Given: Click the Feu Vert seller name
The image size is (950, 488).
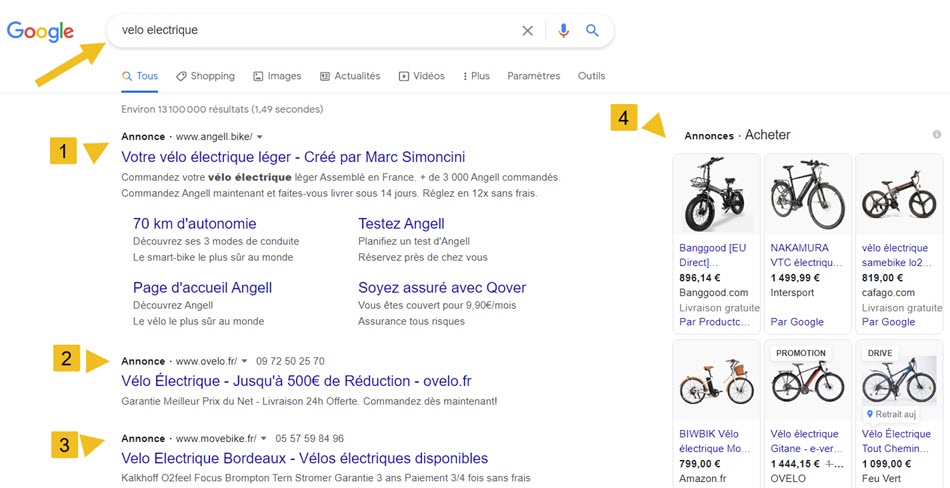Looking at the screenshot, I should (881, 479).
